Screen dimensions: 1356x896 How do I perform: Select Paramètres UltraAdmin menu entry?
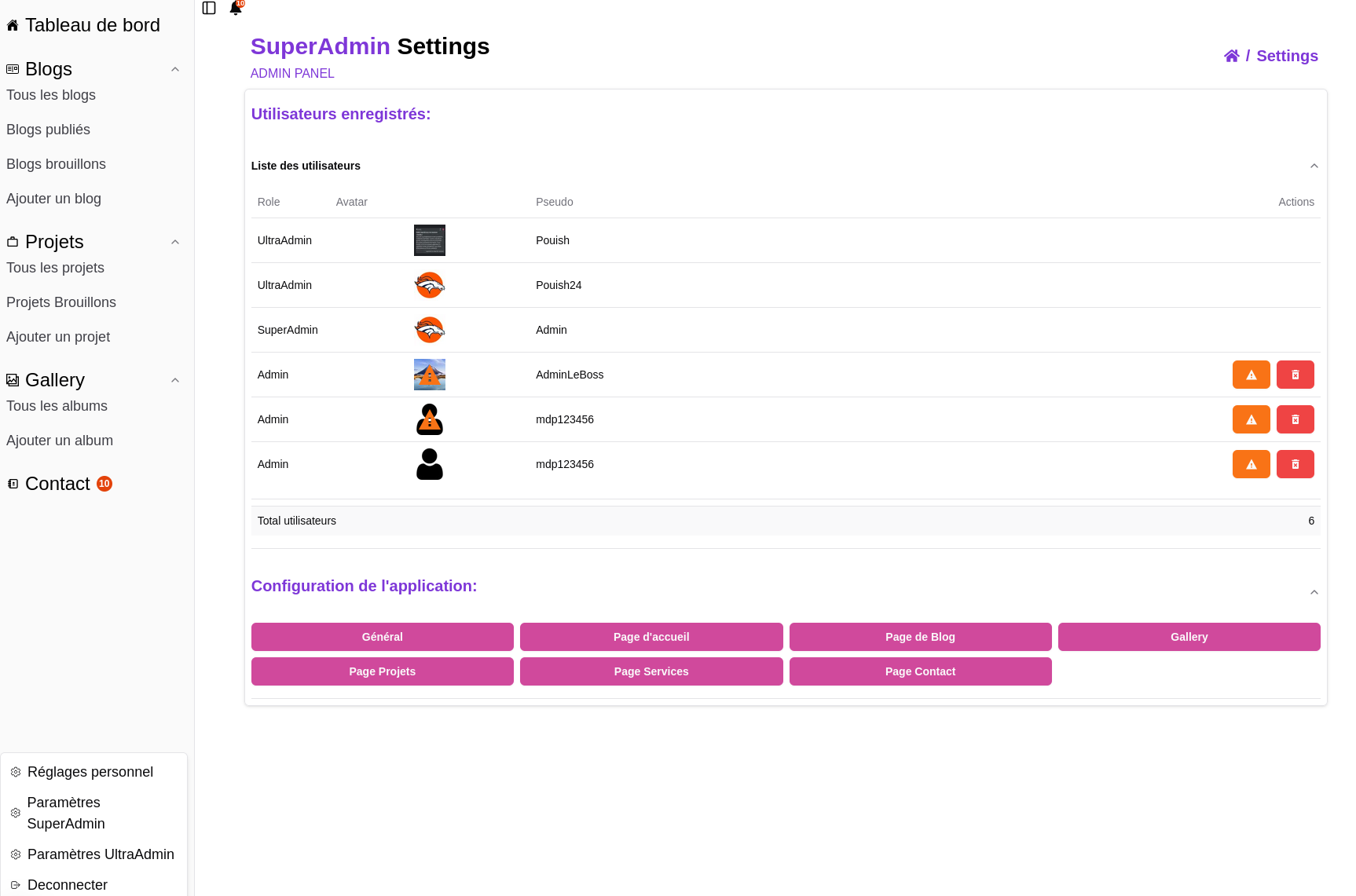click(101, 854)
